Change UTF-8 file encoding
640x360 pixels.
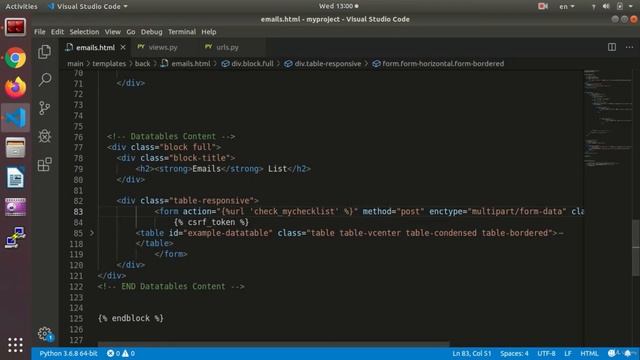click(546, 353)
